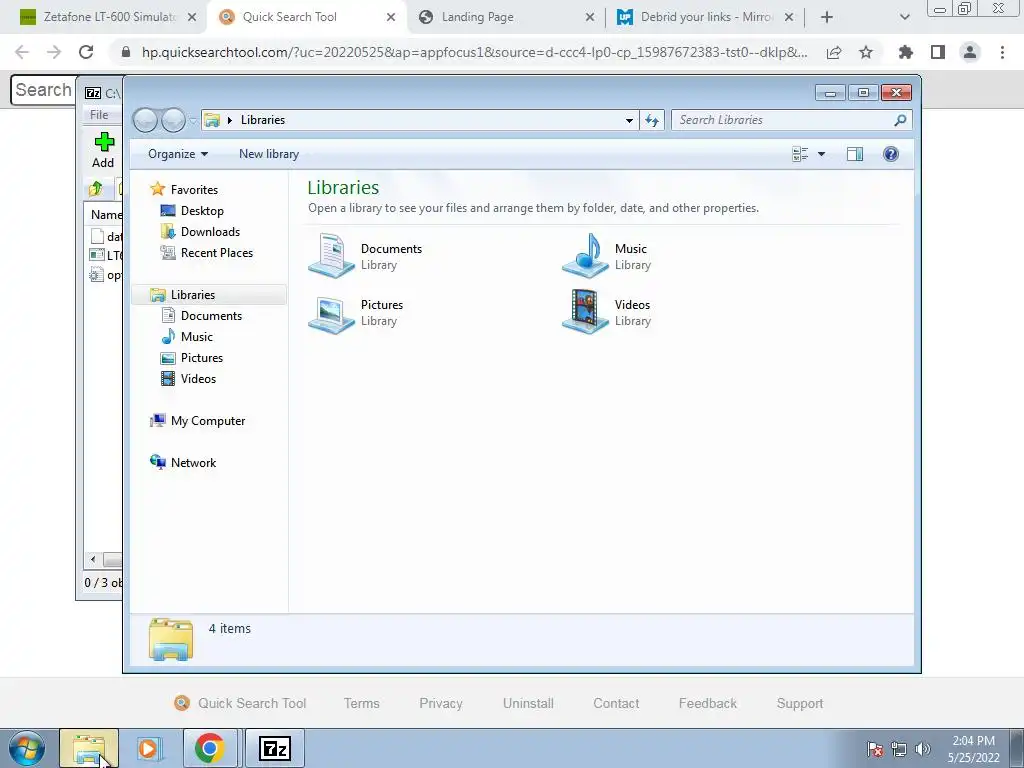
Task: Open the view options dropdown arrow
Action: click(x=821, y=154)
